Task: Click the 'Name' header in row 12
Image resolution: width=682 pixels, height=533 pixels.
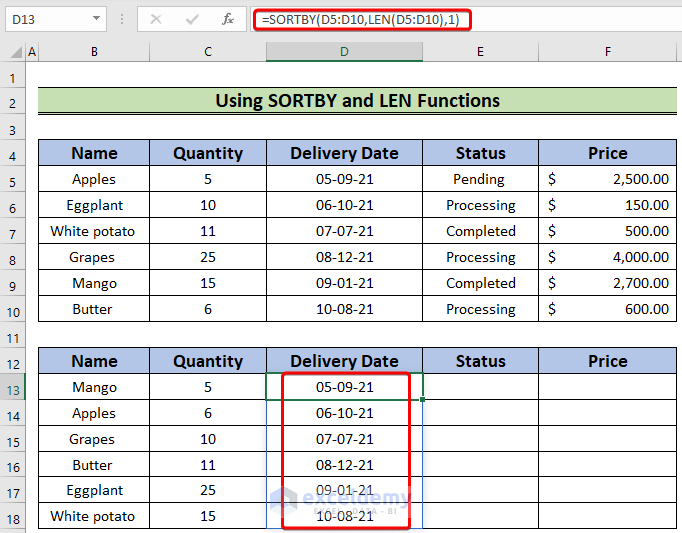Action: click(94, 361)
